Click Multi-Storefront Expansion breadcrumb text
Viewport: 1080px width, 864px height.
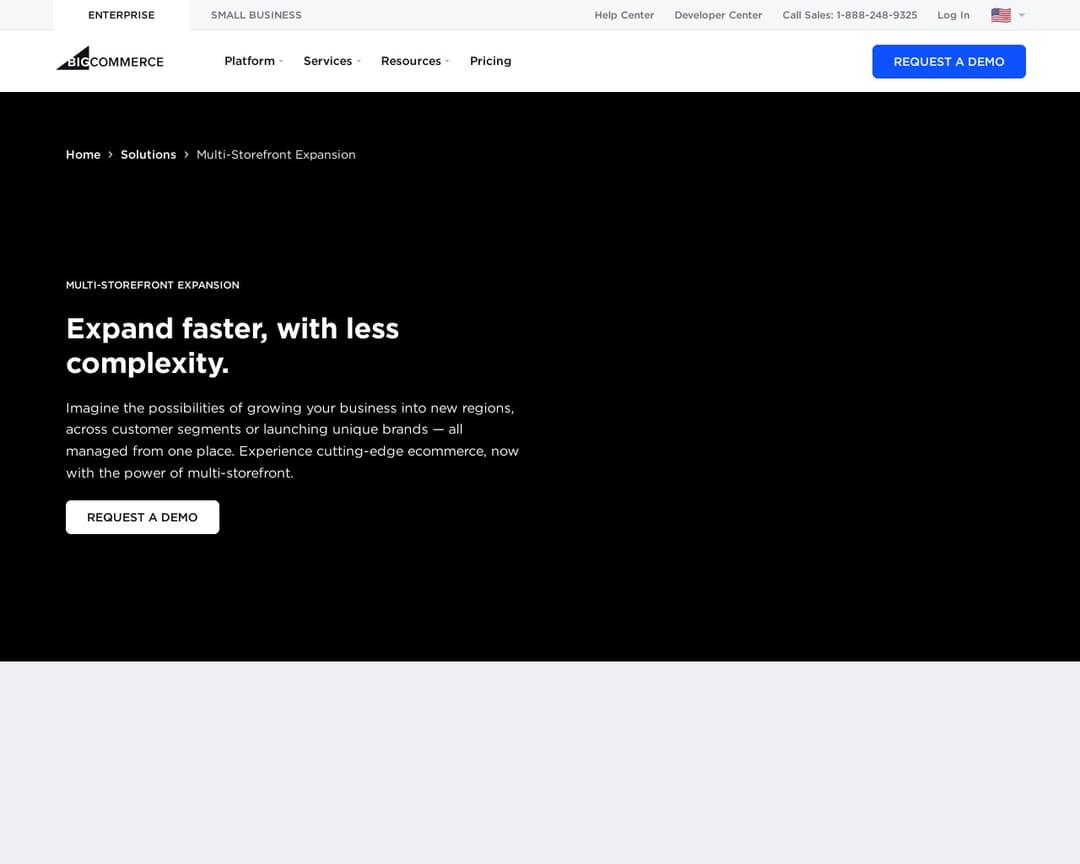(276, 154)
